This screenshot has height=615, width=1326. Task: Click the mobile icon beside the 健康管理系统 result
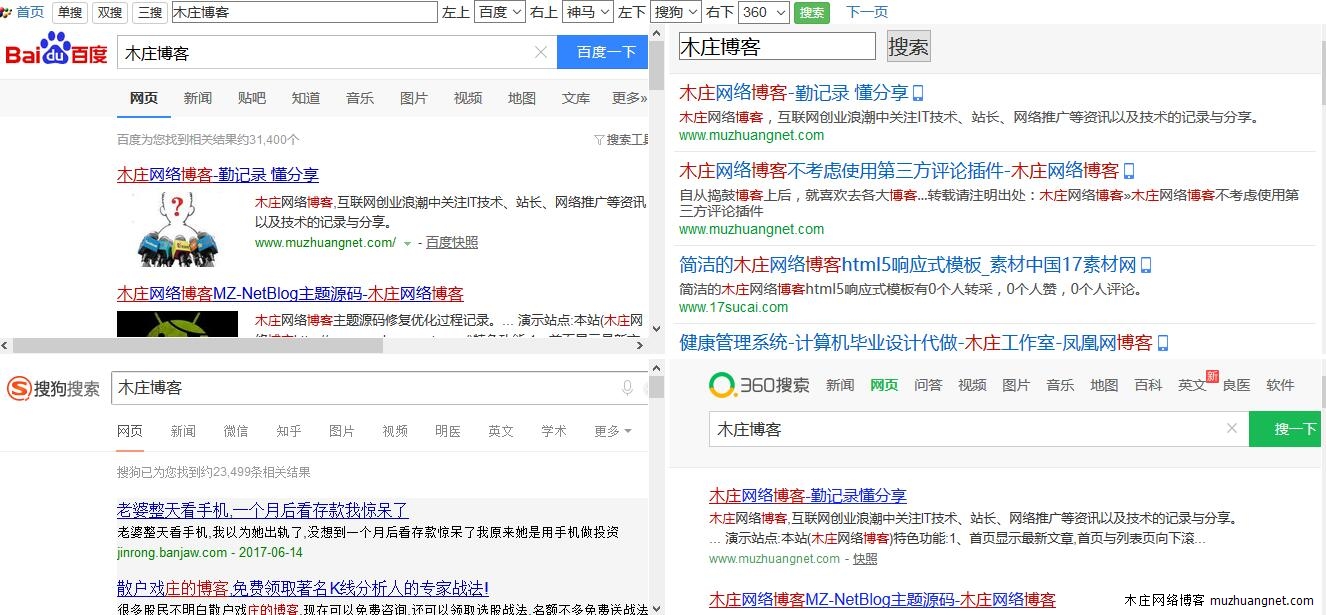[x=1163, y=343]
